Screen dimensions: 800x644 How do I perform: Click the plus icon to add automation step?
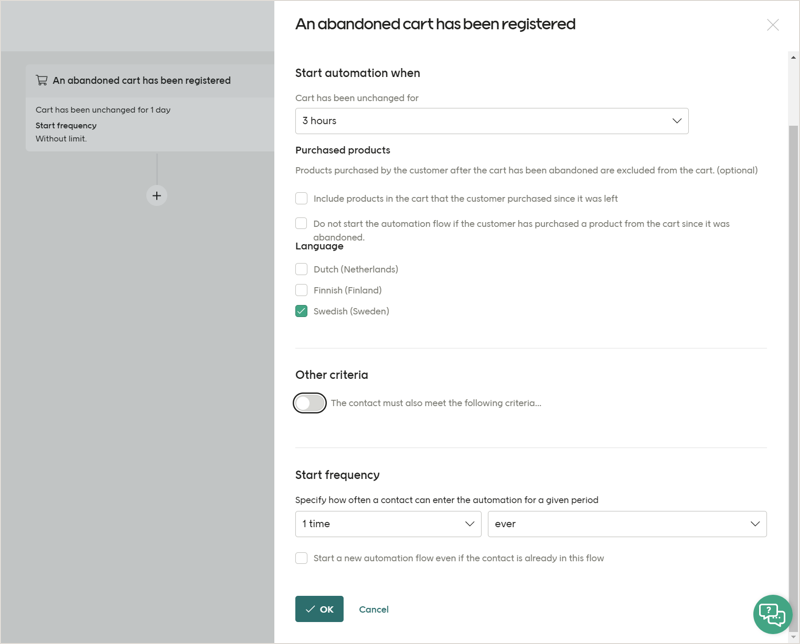tap(156, 196)
